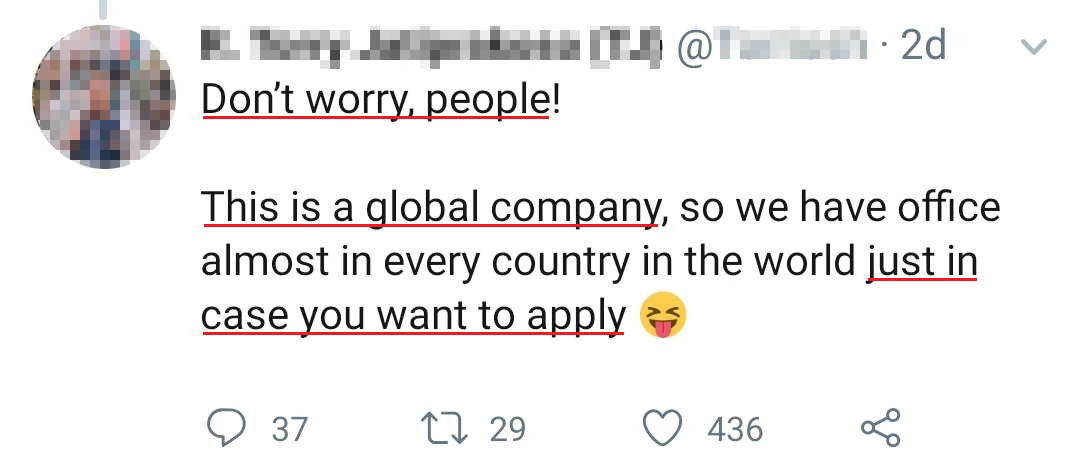Viewport: 1080px width, 461px height.
Task: Click the reply count showing 37
Action: point(289,429)
